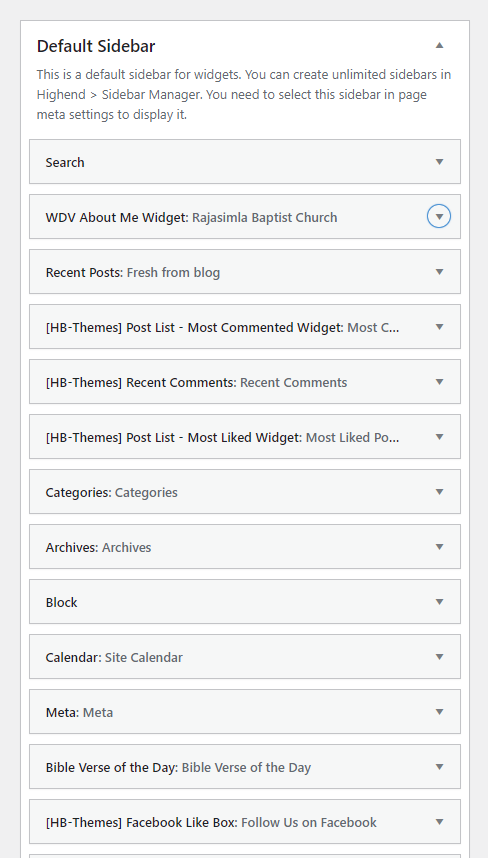Expand the Search widget arrow

(x=439, y=162)
